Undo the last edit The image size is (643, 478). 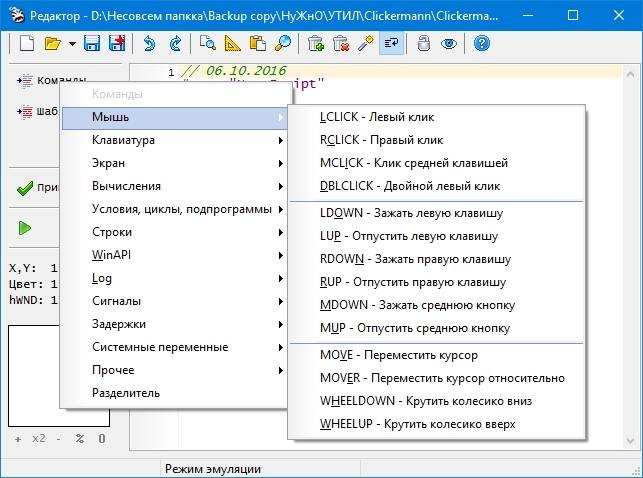(x=150, y=43)
